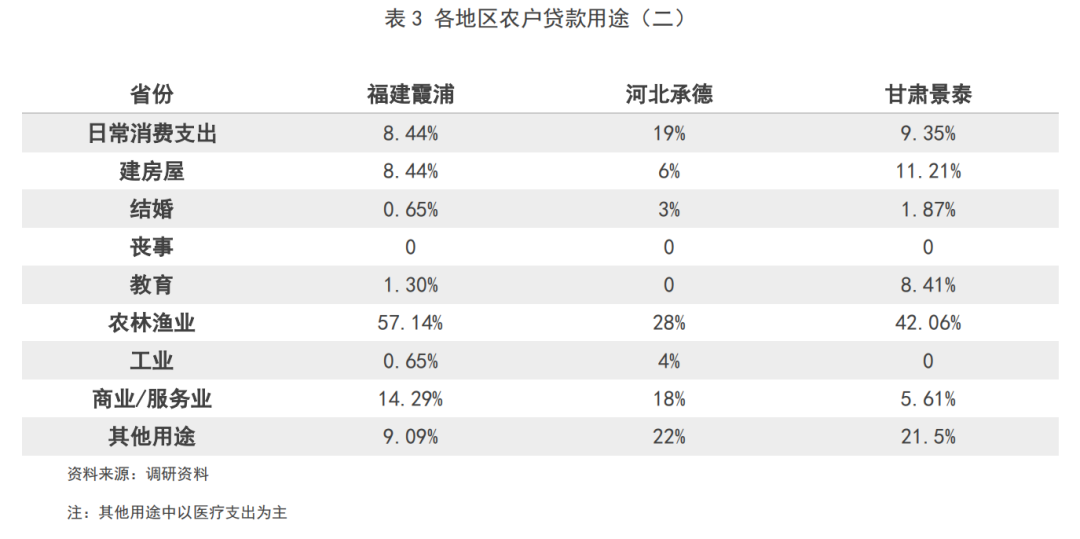
Task: Click the 商业/服务业 row label
Action: pos(152,399)
